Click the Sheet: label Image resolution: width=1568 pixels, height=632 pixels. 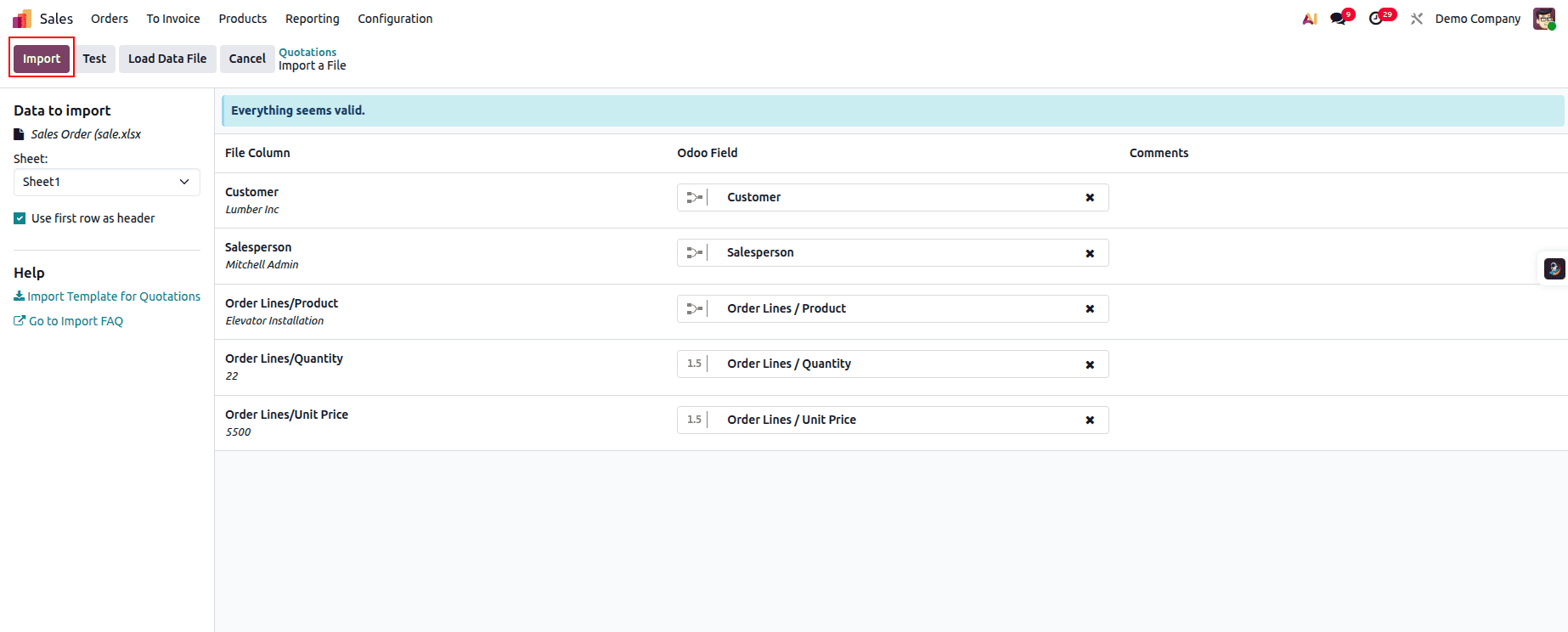pos(31,159)
